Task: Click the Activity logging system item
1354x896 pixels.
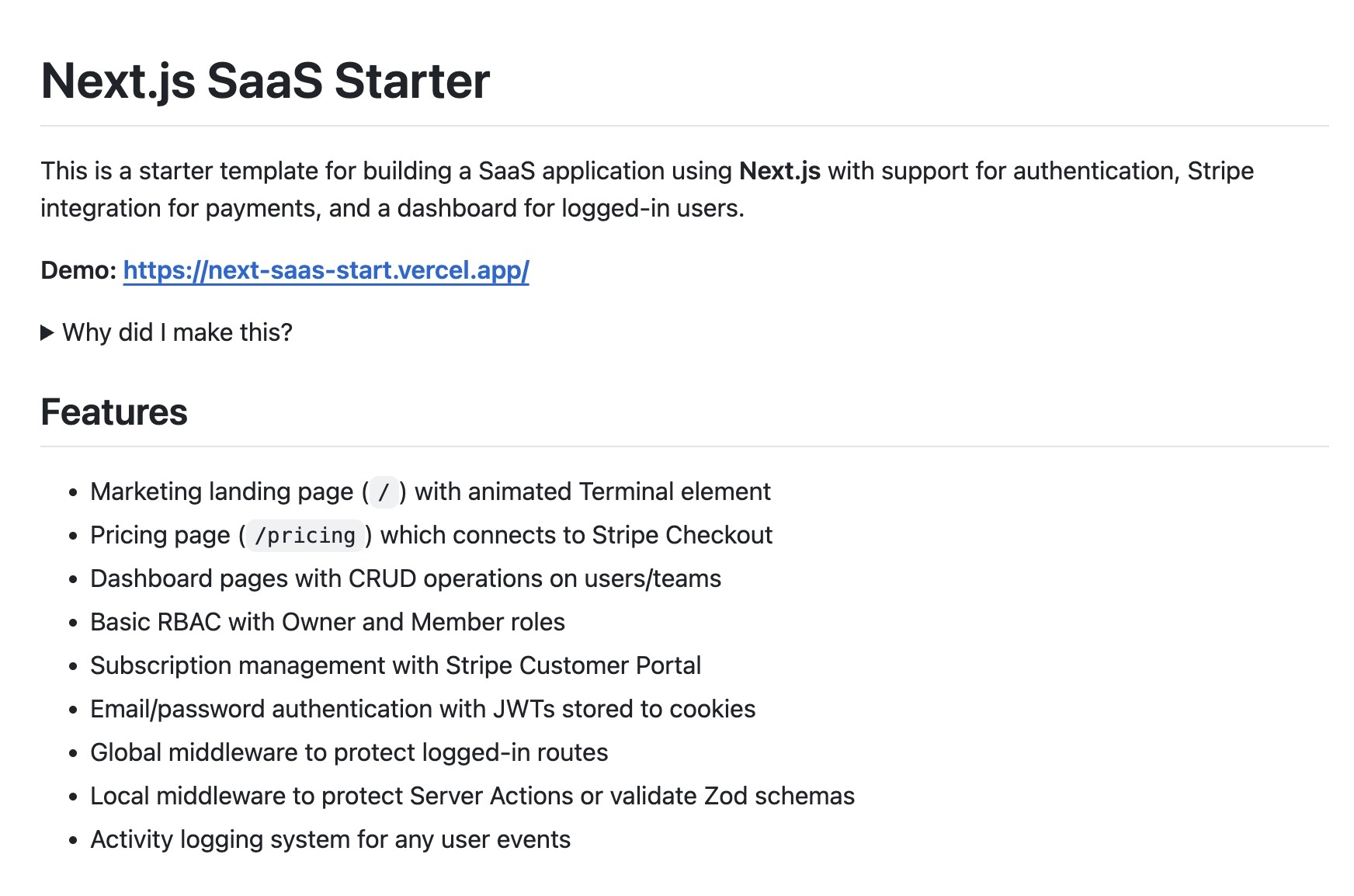Action: 330,839
